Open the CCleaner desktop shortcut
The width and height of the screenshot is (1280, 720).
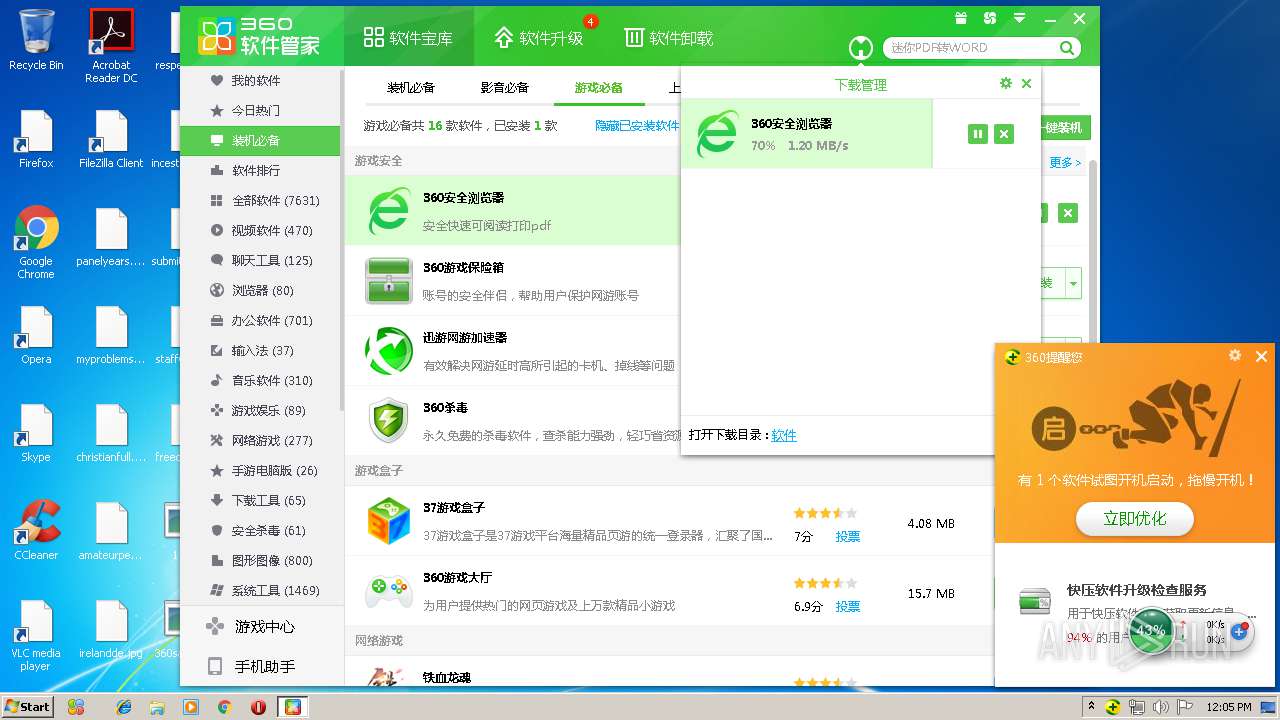coord(36,530)
